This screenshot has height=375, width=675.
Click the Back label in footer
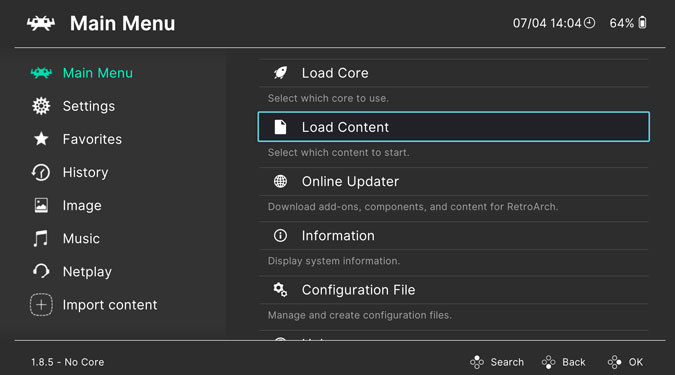click(x=574, y=362)
